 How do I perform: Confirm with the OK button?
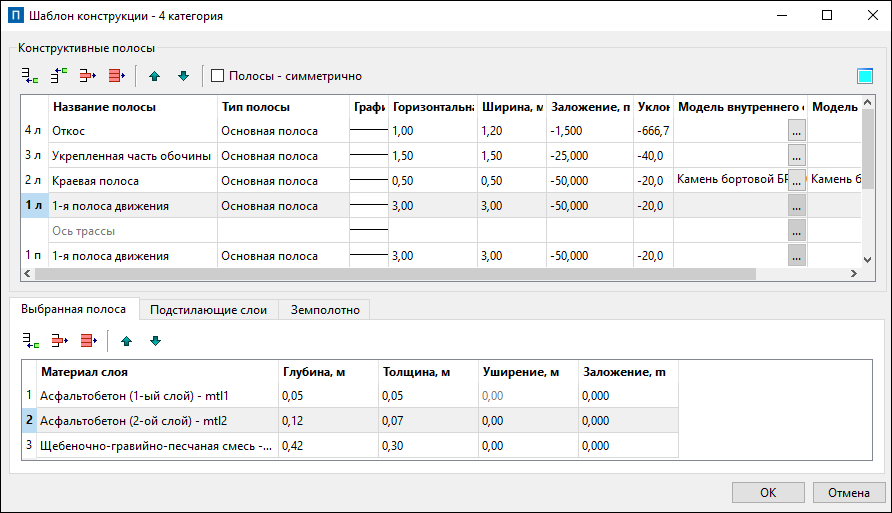(x=768, y=493)
